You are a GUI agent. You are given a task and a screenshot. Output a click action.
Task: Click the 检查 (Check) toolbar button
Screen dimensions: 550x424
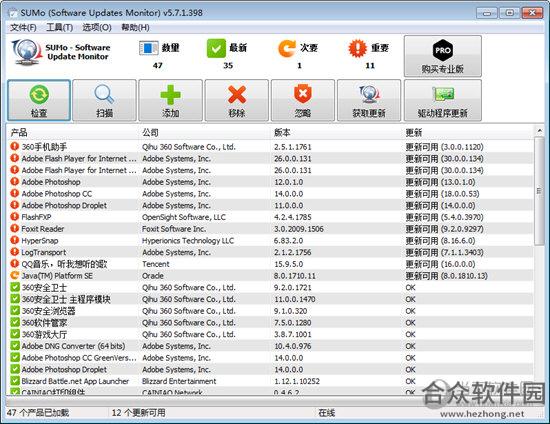pyautogui.click(x=39, y=100)
